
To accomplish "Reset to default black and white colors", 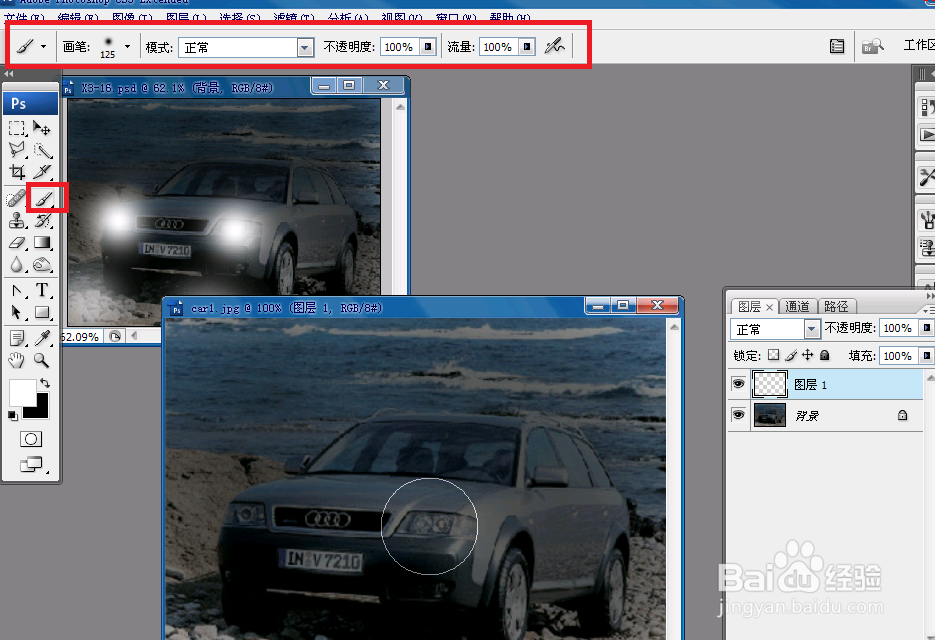I will 13,415.
